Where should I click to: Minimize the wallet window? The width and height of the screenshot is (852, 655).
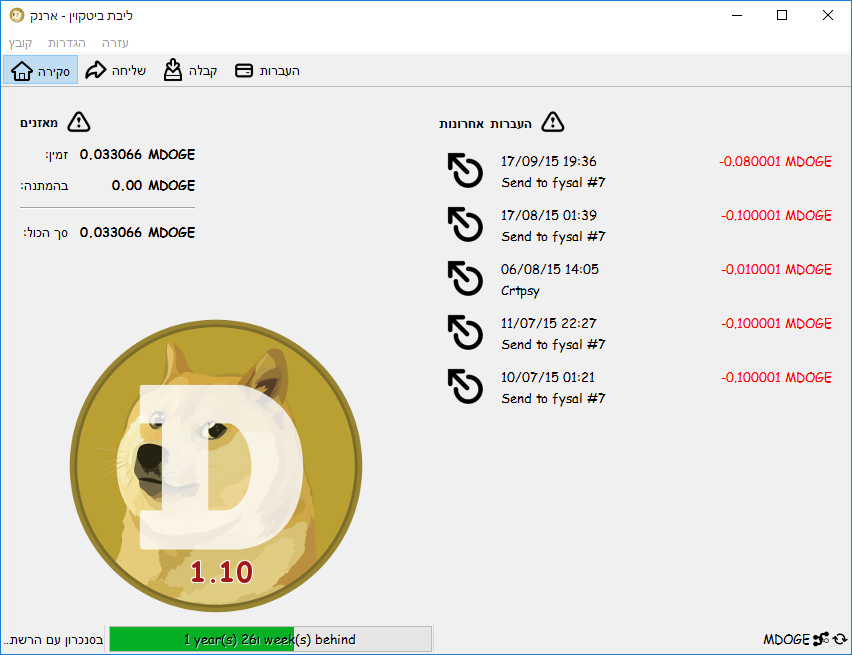[x=737, y=15]
